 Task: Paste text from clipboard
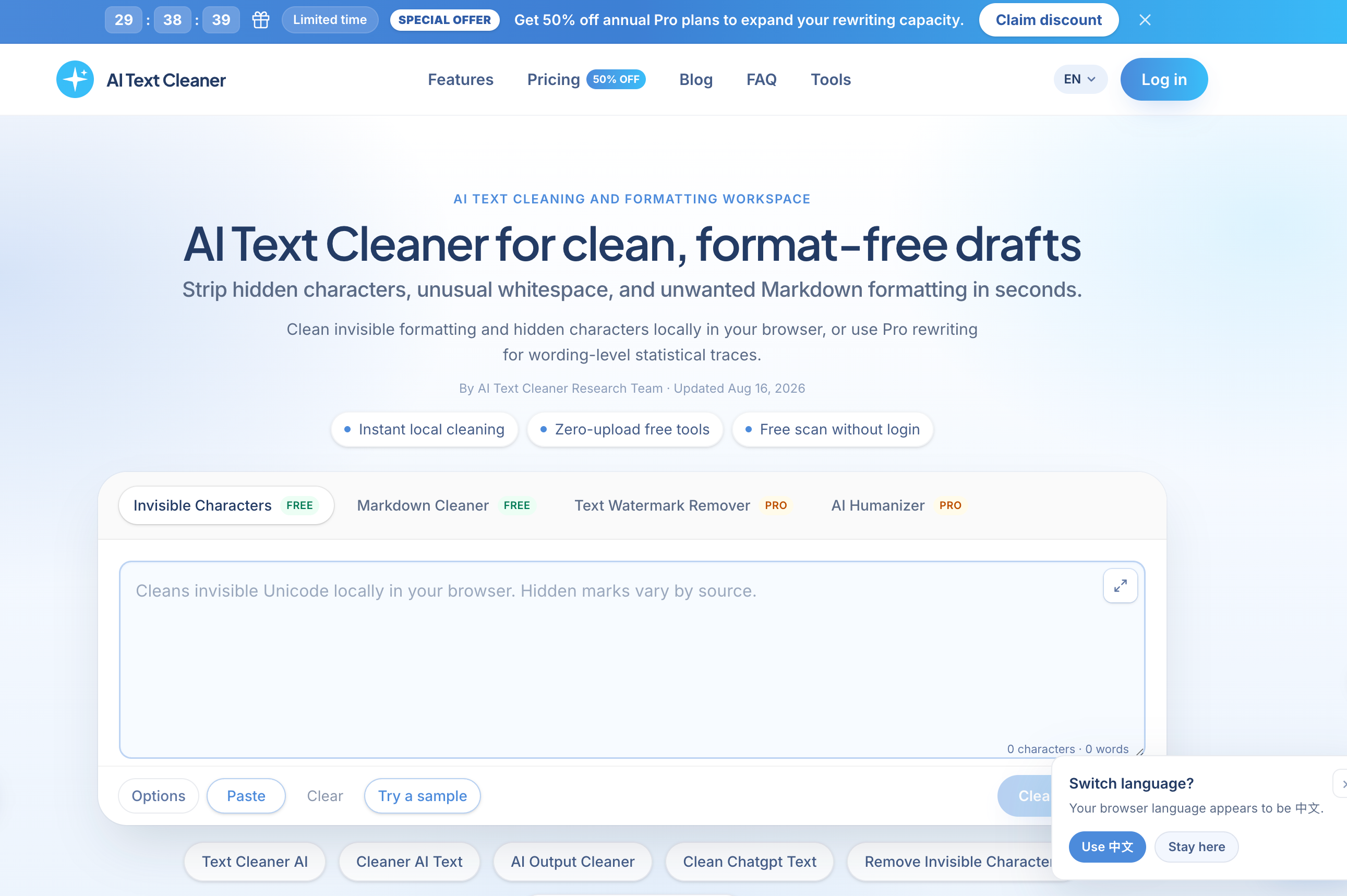point(246,795)
